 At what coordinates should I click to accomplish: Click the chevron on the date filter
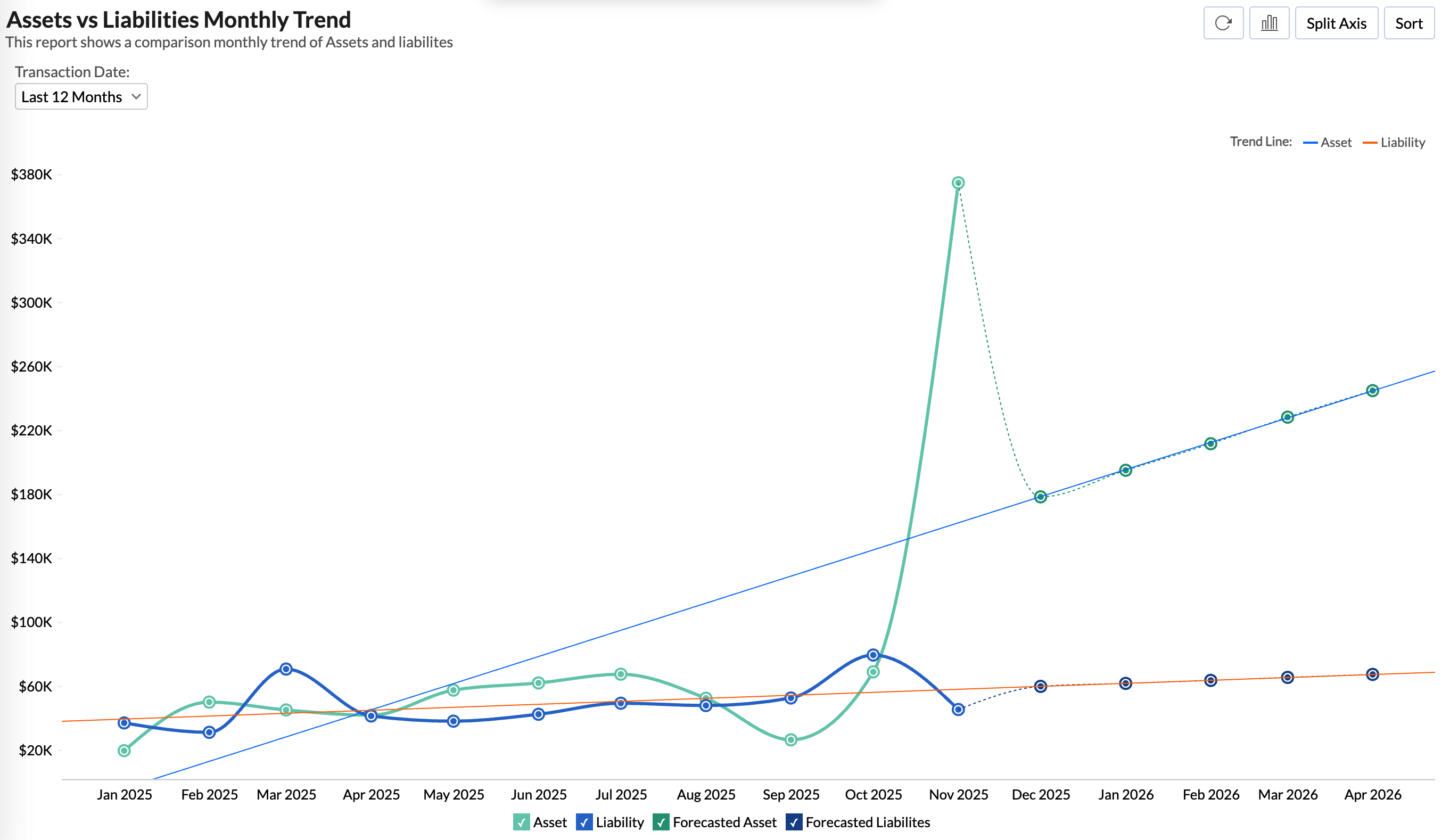click(x=136, y=97)
